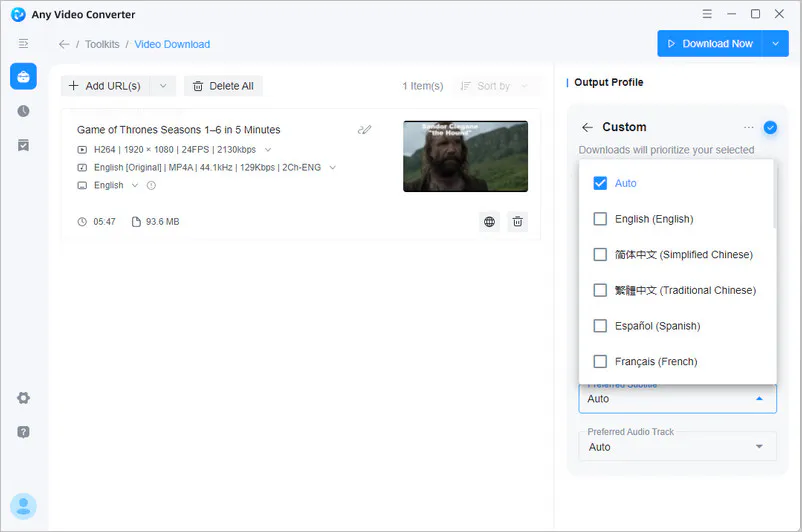Click the subtitle icon next to English
802x532 pixels.
[82, 185]
